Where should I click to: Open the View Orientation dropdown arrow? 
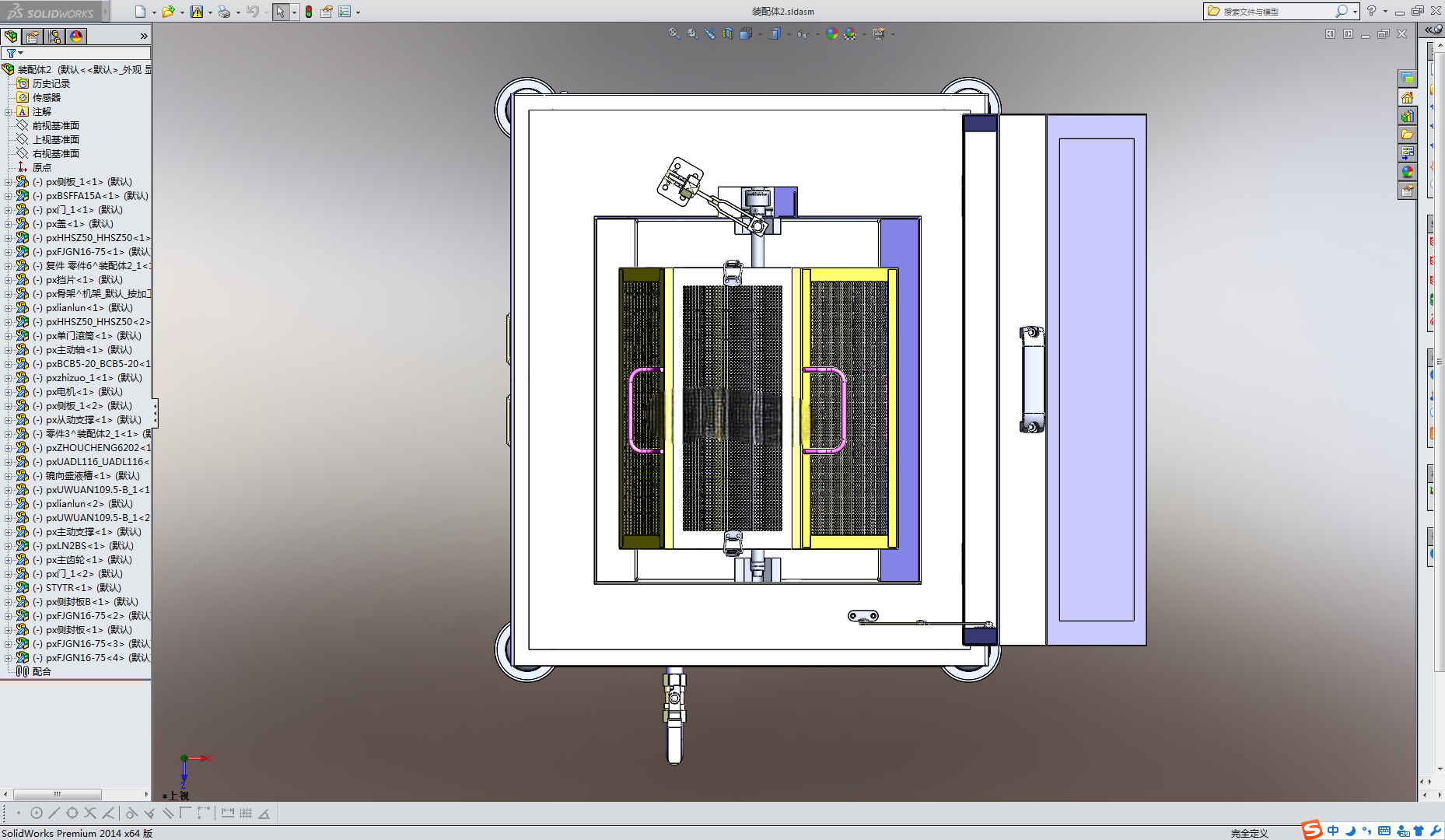(x=760, y=34)
